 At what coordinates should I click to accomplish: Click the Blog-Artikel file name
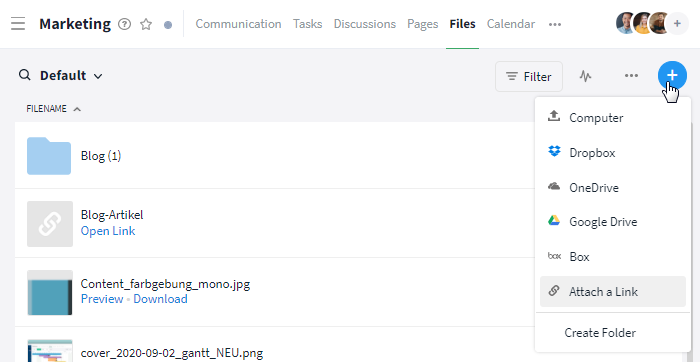(x=112, y=215)
